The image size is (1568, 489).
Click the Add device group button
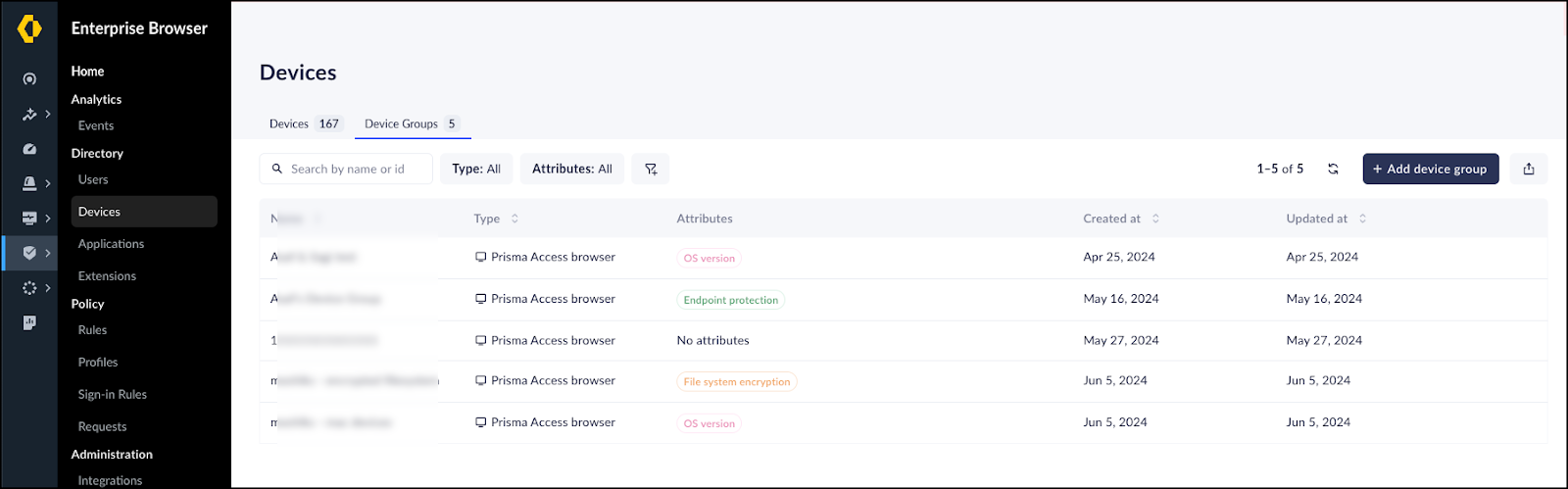(1430, 169)
